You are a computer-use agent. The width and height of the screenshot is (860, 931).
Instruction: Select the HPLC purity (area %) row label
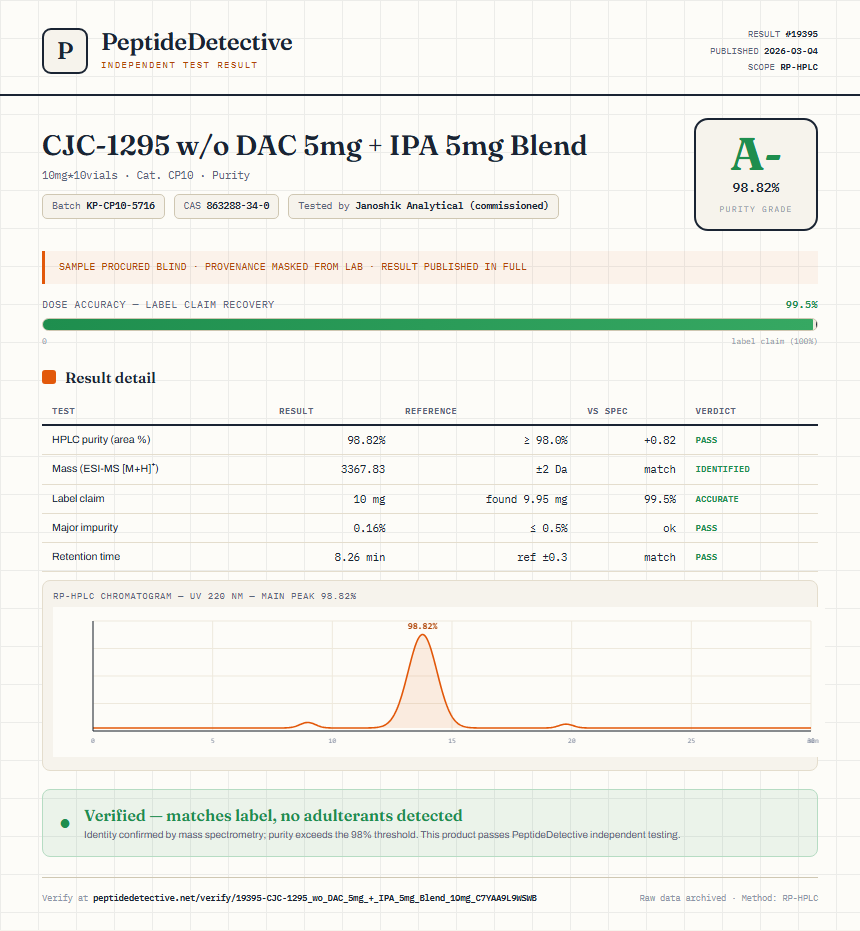tap(101, 439)
